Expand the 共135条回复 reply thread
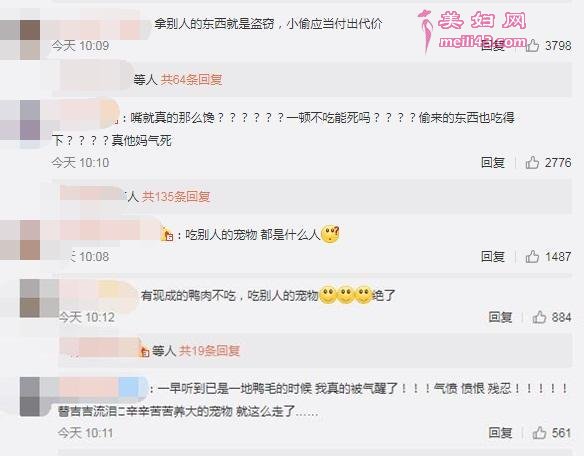The height and width of the screenshot is (456, 584). coord(176,196)
